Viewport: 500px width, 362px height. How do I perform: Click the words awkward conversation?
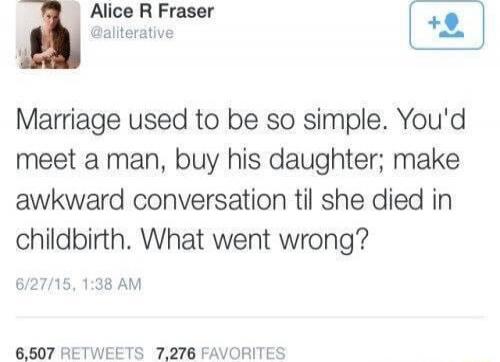tap(151, 200)
